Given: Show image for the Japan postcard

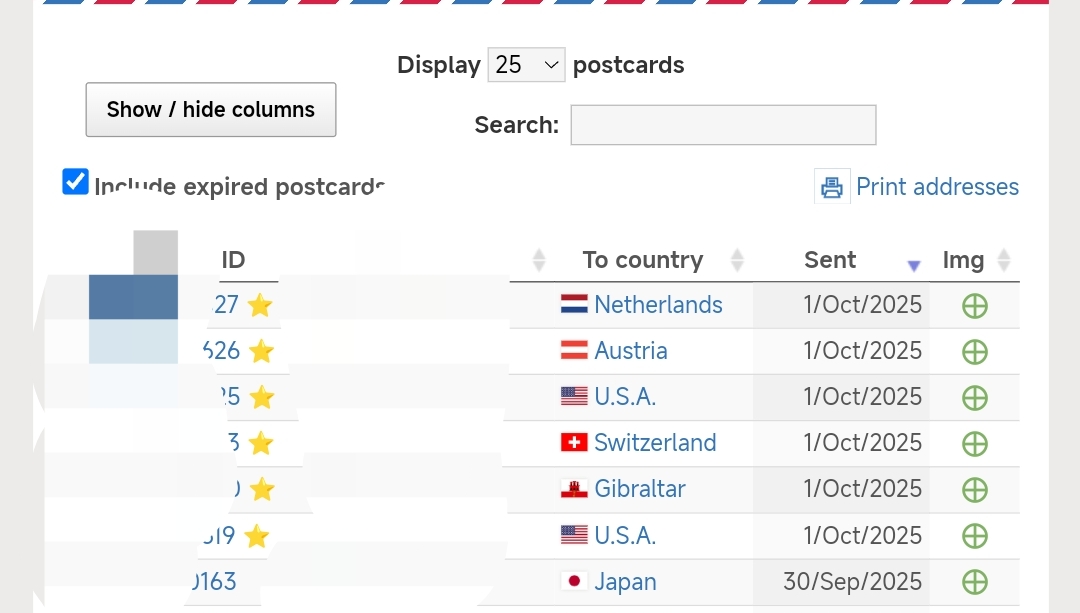Looking at the screenshot, I should tap(974, 582).
